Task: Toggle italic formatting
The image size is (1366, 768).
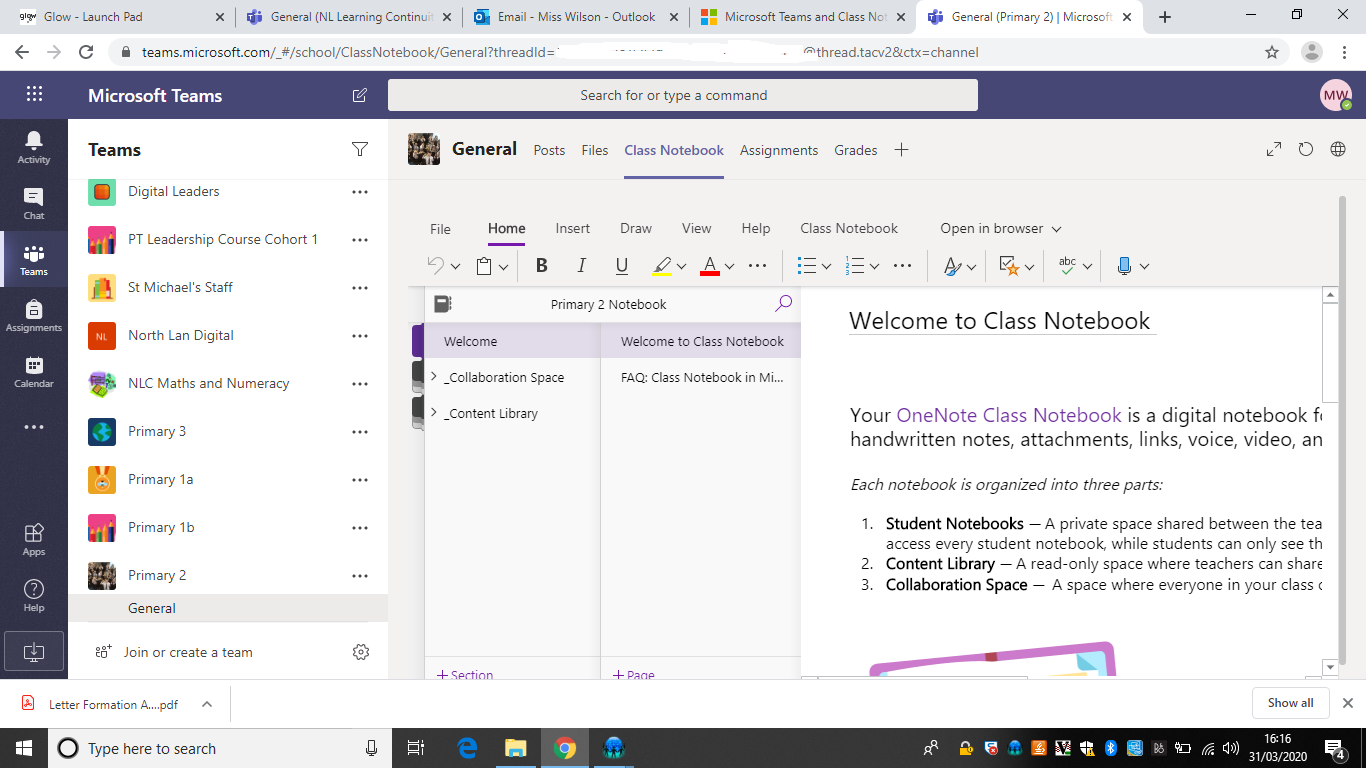Action: point(581,265)
